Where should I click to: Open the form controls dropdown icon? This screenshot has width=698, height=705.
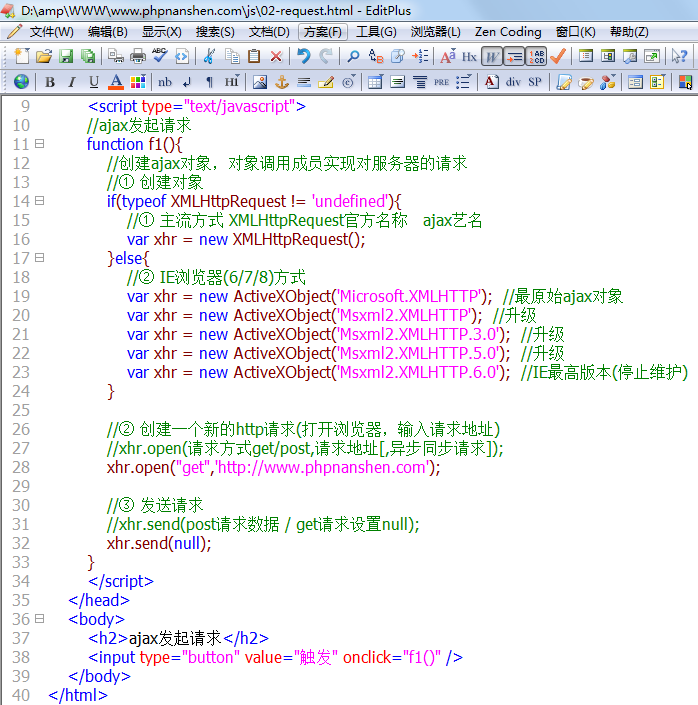point(657,82)
